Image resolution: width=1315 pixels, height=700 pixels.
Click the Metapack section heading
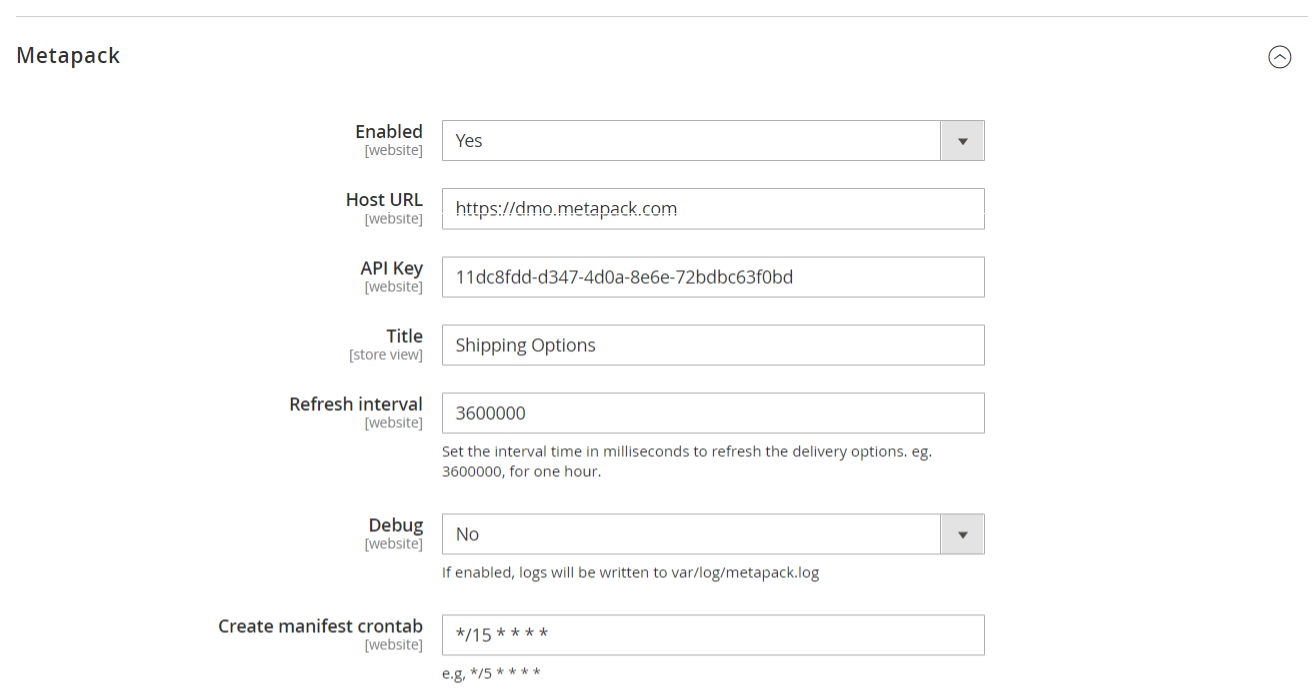point(68,56)
